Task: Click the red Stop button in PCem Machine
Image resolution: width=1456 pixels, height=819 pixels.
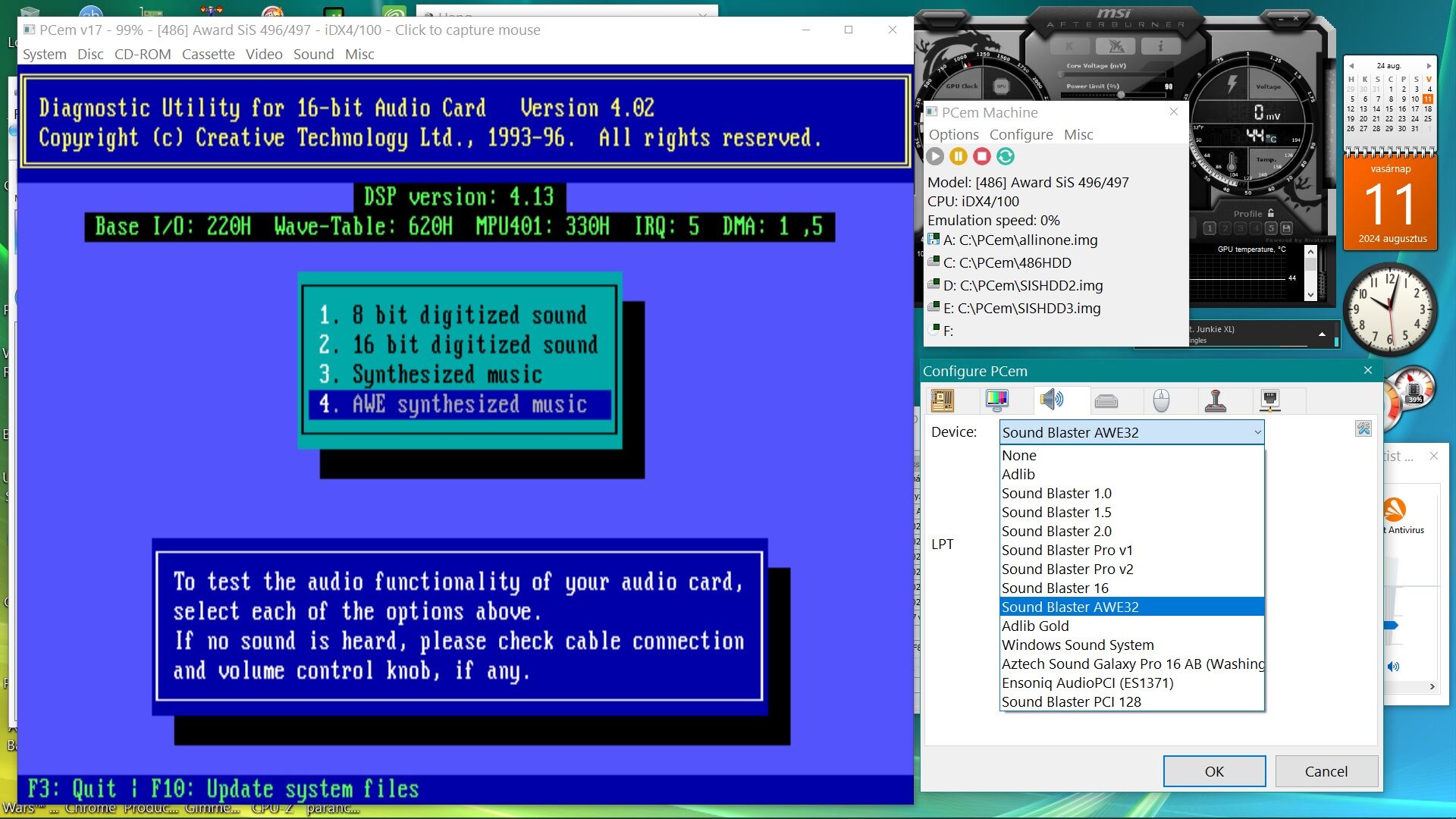Action: click(x=982, y=156)
